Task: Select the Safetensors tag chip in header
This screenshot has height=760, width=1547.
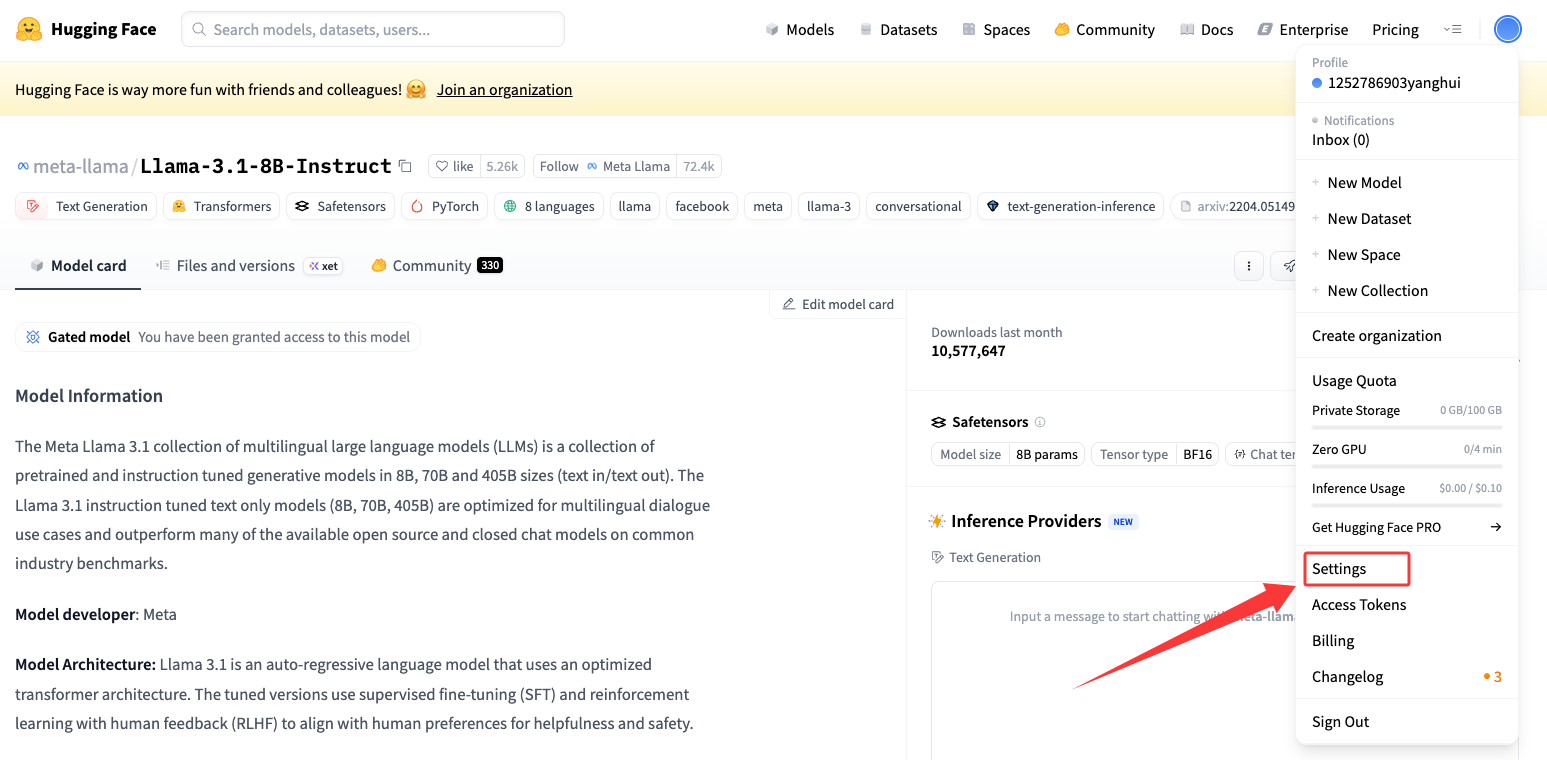Action: [340, 206]
